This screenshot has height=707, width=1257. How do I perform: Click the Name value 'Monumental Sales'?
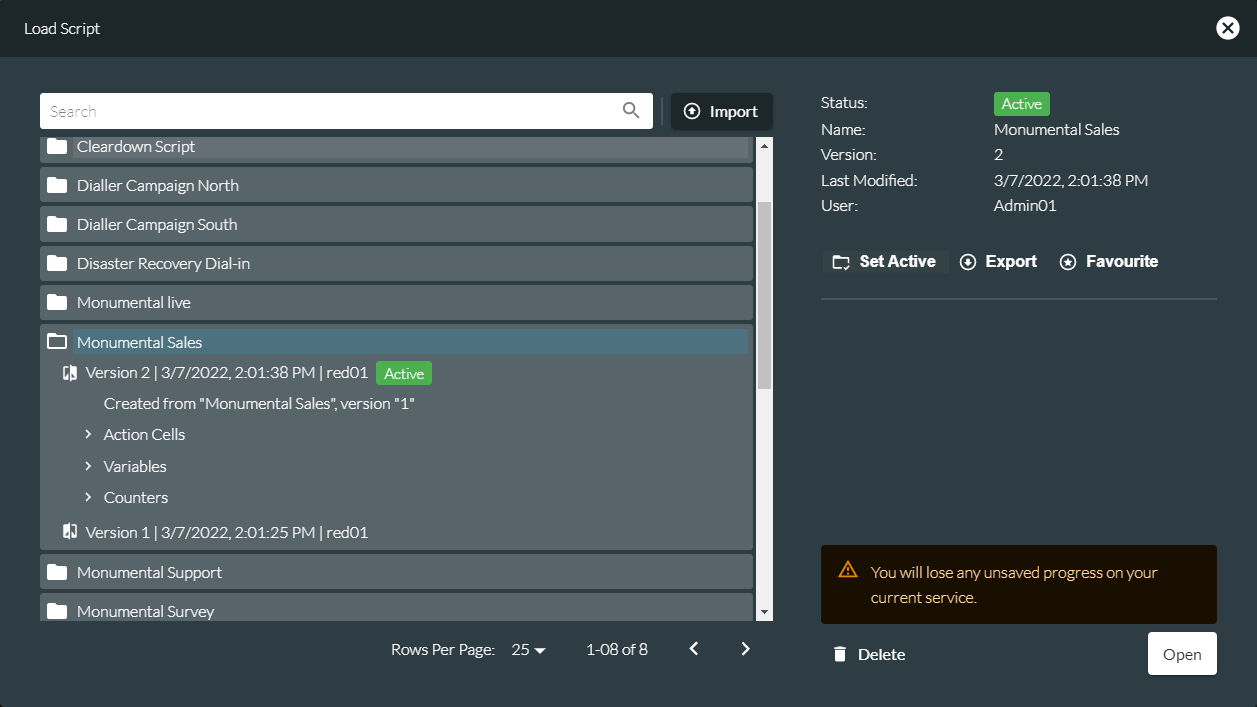pos(1057,130)
